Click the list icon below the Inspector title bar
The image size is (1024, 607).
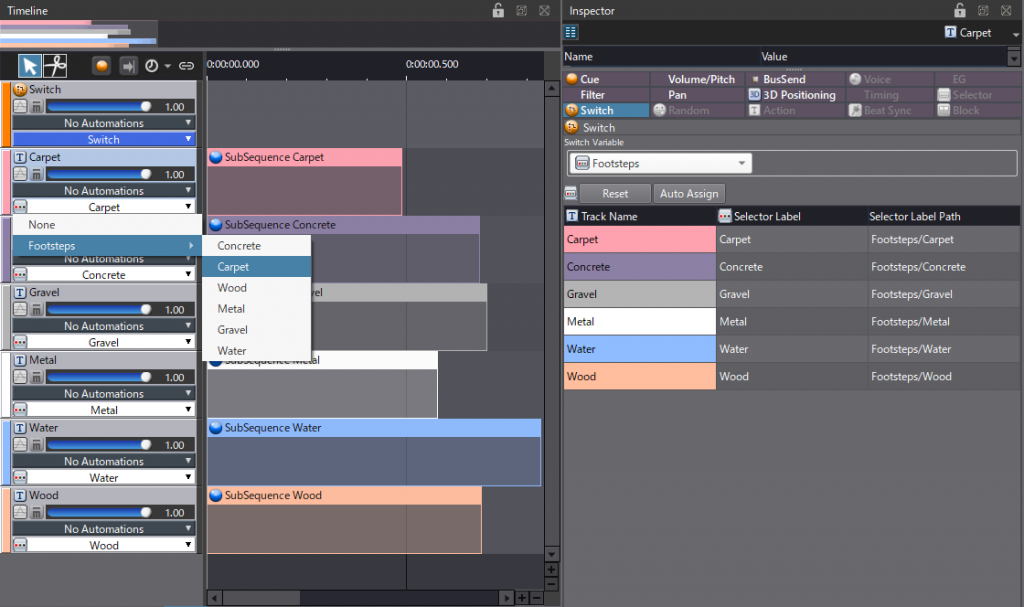pos(569,31)
